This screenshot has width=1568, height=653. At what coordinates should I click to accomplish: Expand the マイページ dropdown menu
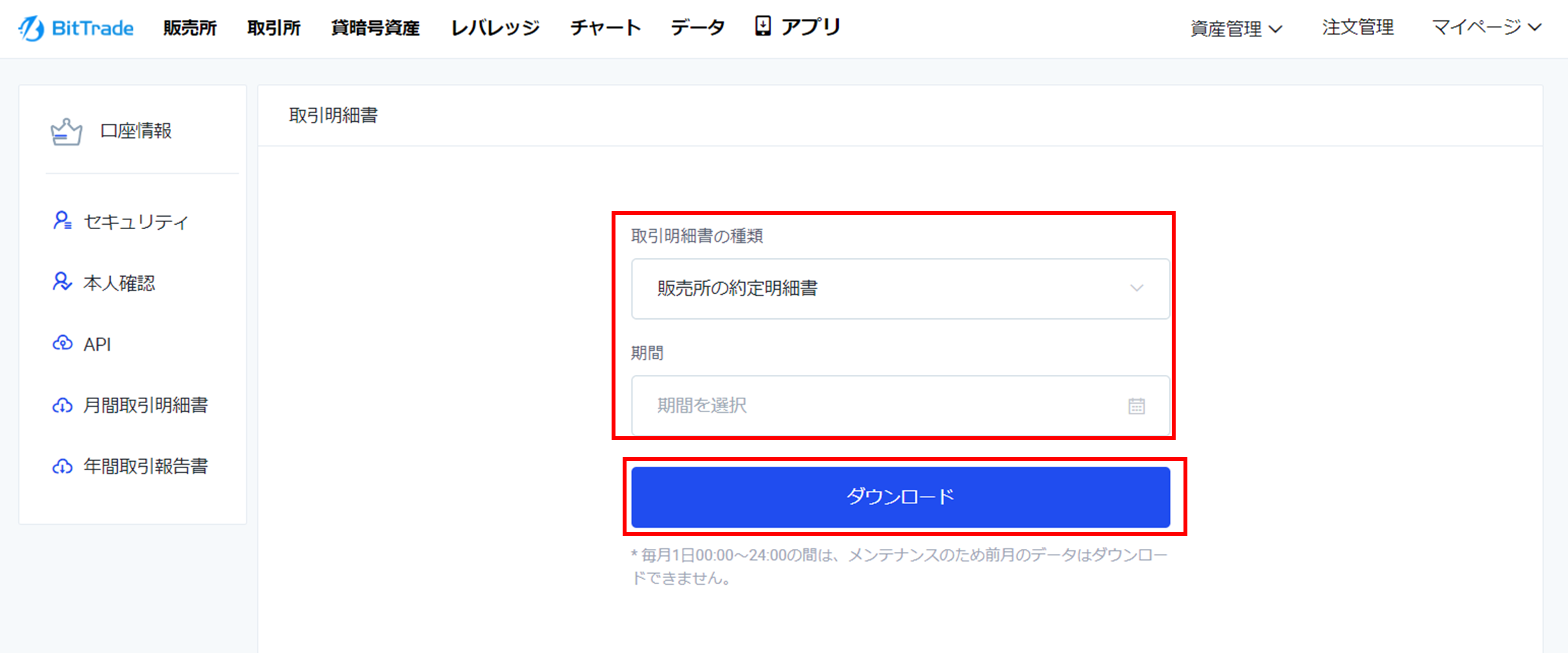1487,27
